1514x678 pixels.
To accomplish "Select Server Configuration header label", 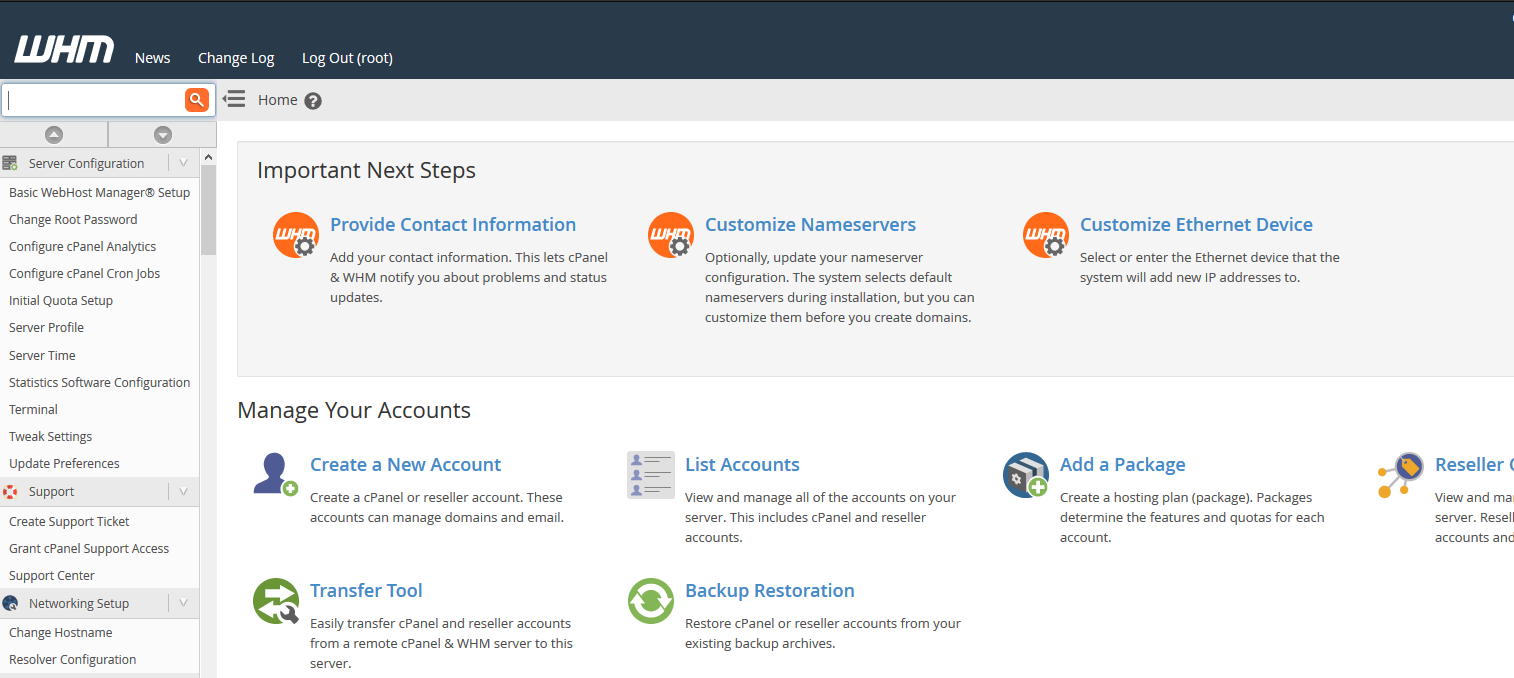I will pos(87,164).
